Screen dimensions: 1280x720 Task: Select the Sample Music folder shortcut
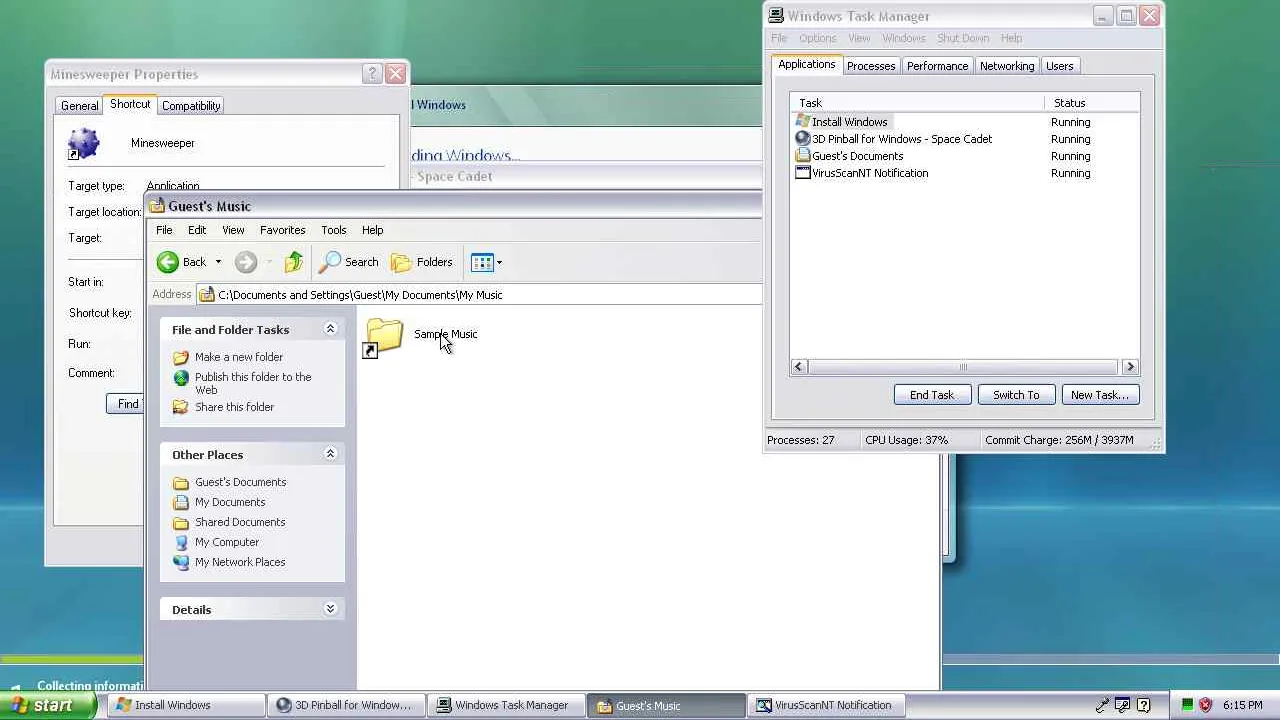pos(421,336)
